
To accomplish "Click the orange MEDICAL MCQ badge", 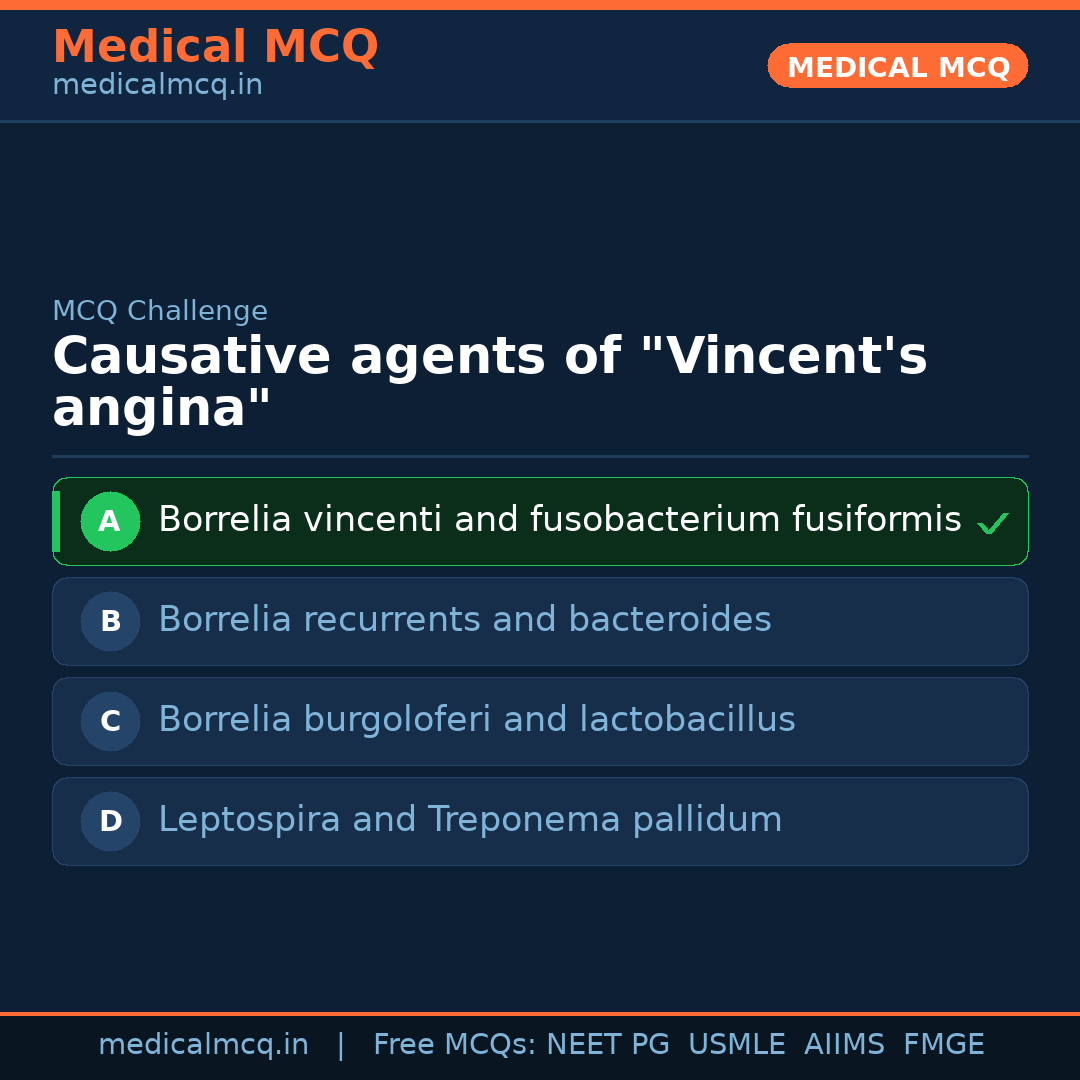I will tap(897, 67).
